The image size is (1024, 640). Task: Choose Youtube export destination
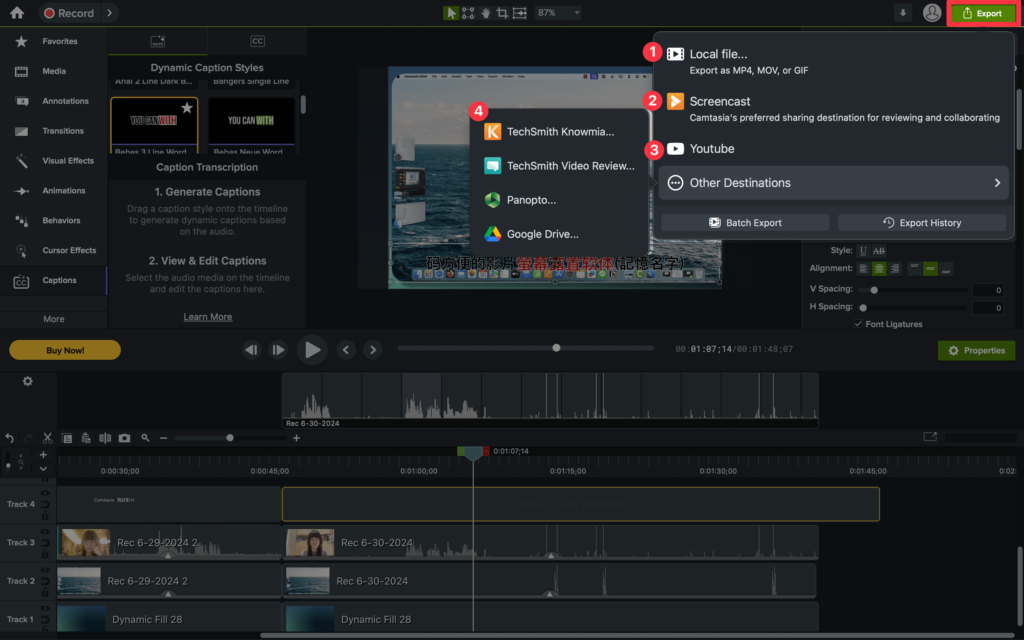[833, 149]
